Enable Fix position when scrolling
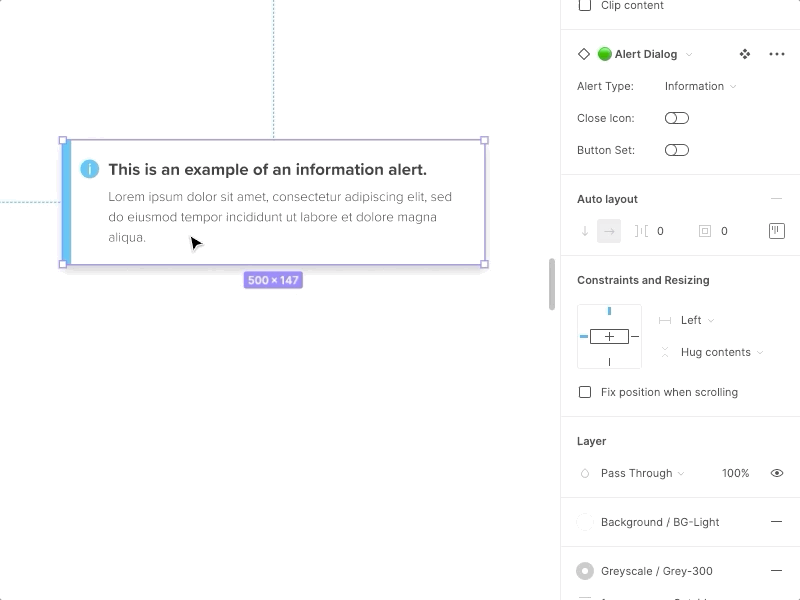 click(585, 392)
